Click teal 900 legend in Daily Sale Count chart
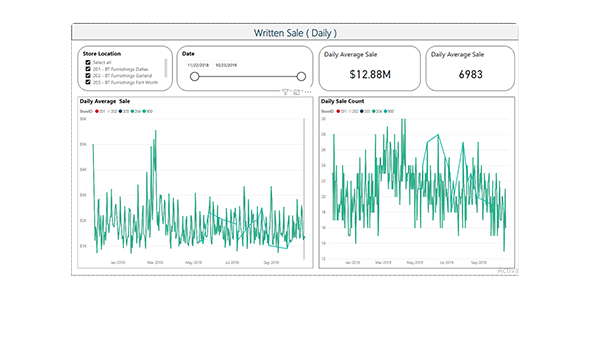 [389, 111]
